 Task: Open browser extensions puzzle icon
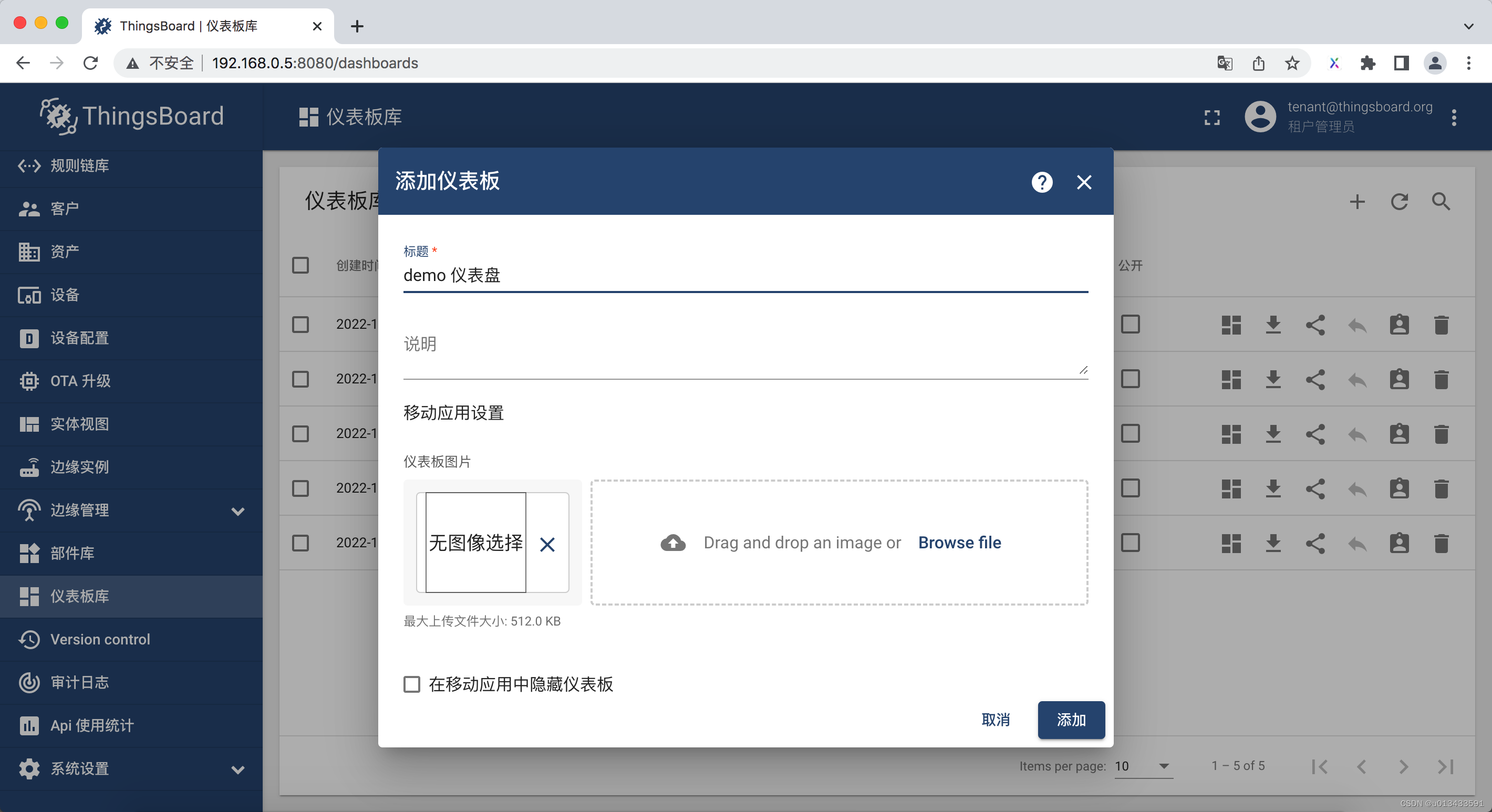[x=1367, y=63]
